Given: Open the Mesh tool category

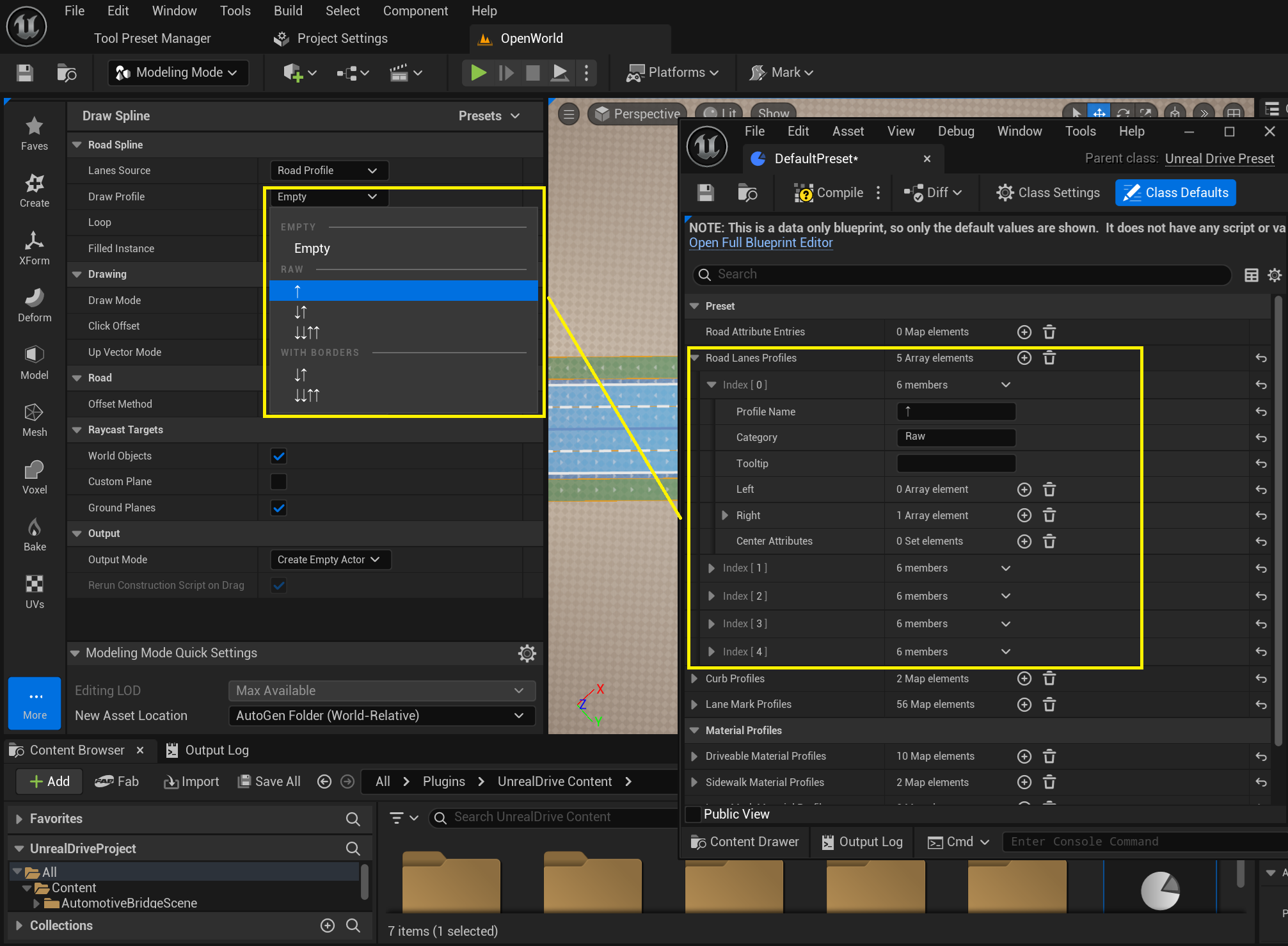Looking at the screenshot, I should click(35, 420).
